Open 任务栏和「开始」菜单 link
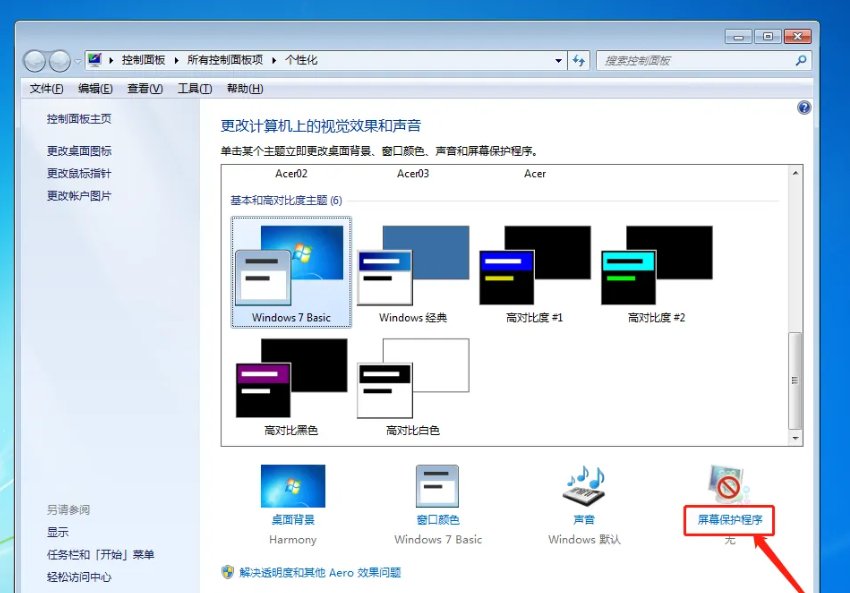 click(x=101, y=555)
